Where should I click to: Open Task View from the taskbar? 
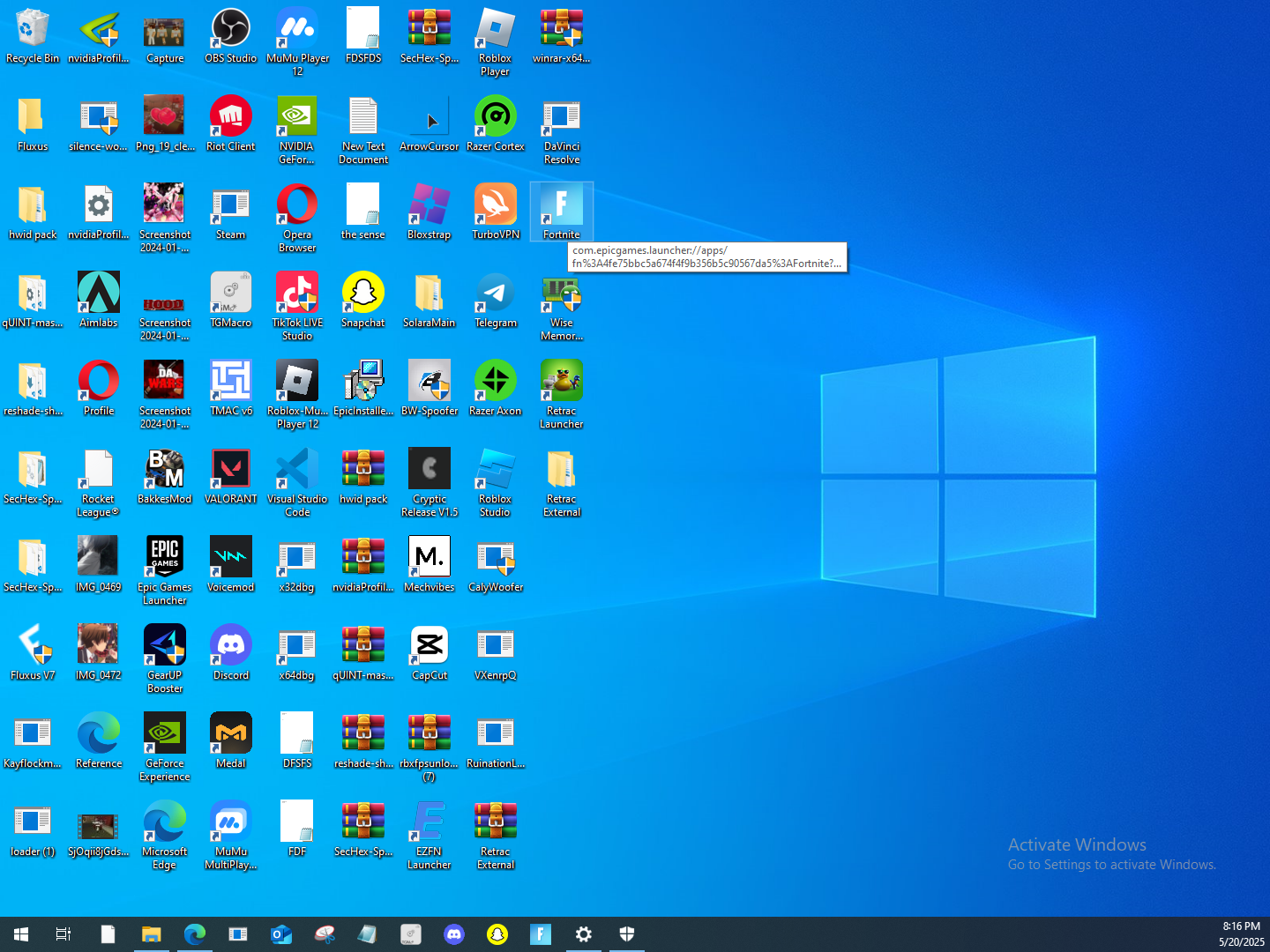pyautogui.click(x=63, y=934)
